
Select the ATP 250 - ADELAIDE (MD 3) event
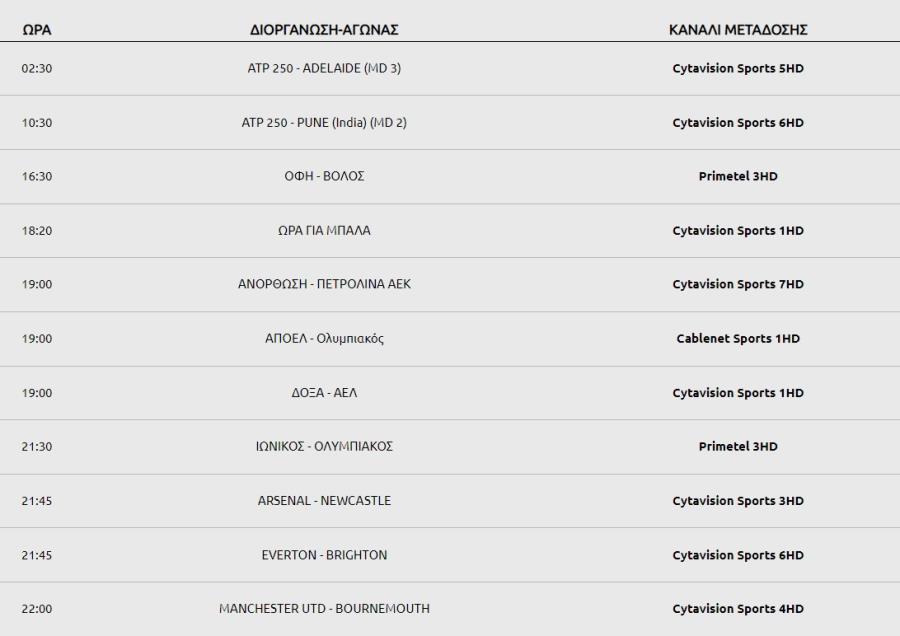324,68
